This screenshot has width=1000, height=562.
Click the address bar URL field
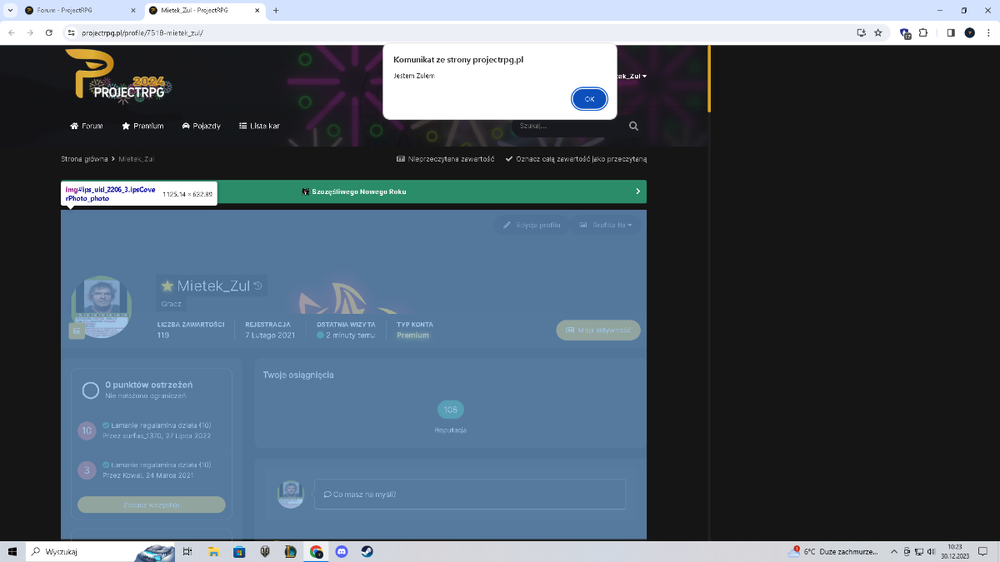pyautogui.click(x=459, y=33)
